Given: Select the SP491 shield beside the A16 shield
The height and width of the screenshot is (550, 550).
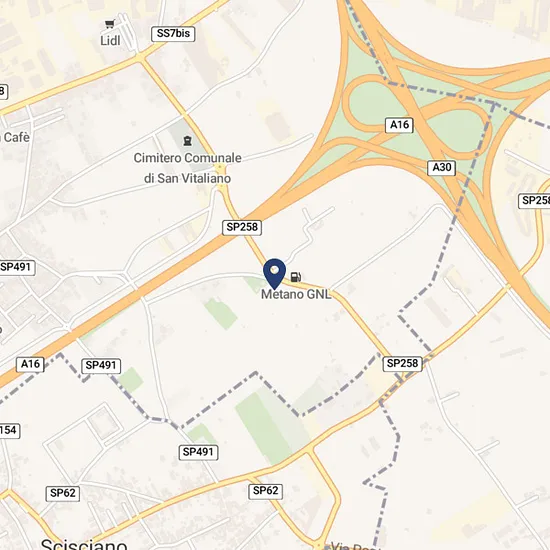Looking at the screenshot, I should point(101,366).
